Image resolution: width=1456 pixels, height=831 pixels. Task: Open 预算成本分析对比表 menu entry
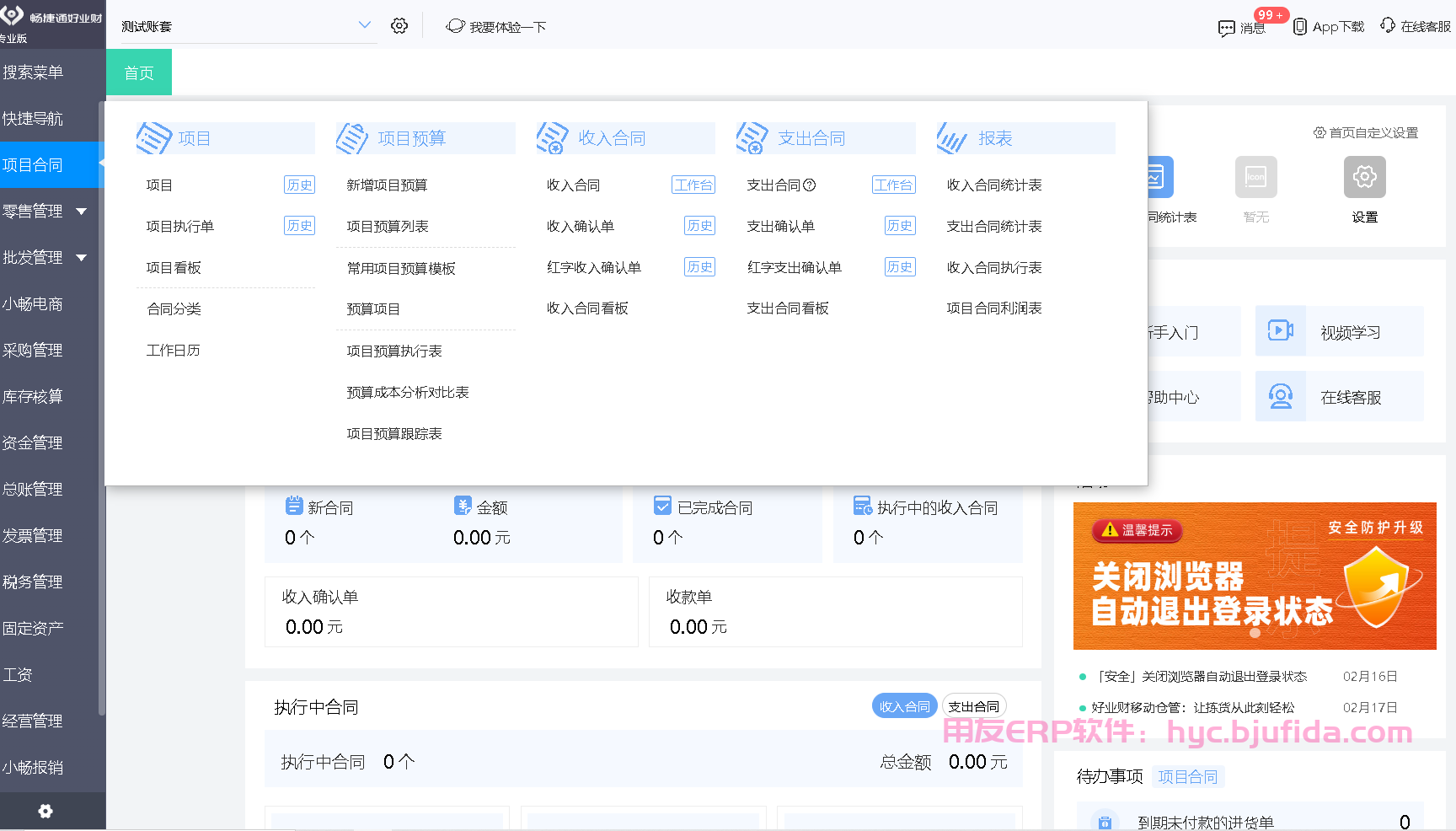(x=408, y=392)
